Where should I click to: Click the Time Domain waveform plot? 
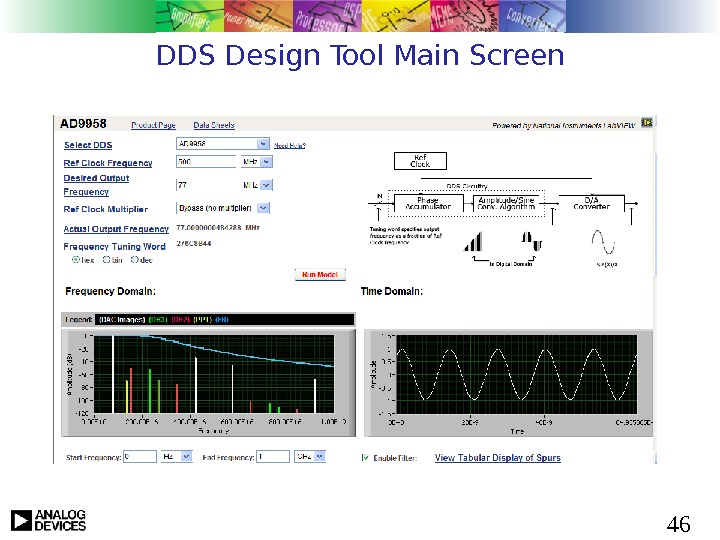pyautogui.click(x=517, y=374)
